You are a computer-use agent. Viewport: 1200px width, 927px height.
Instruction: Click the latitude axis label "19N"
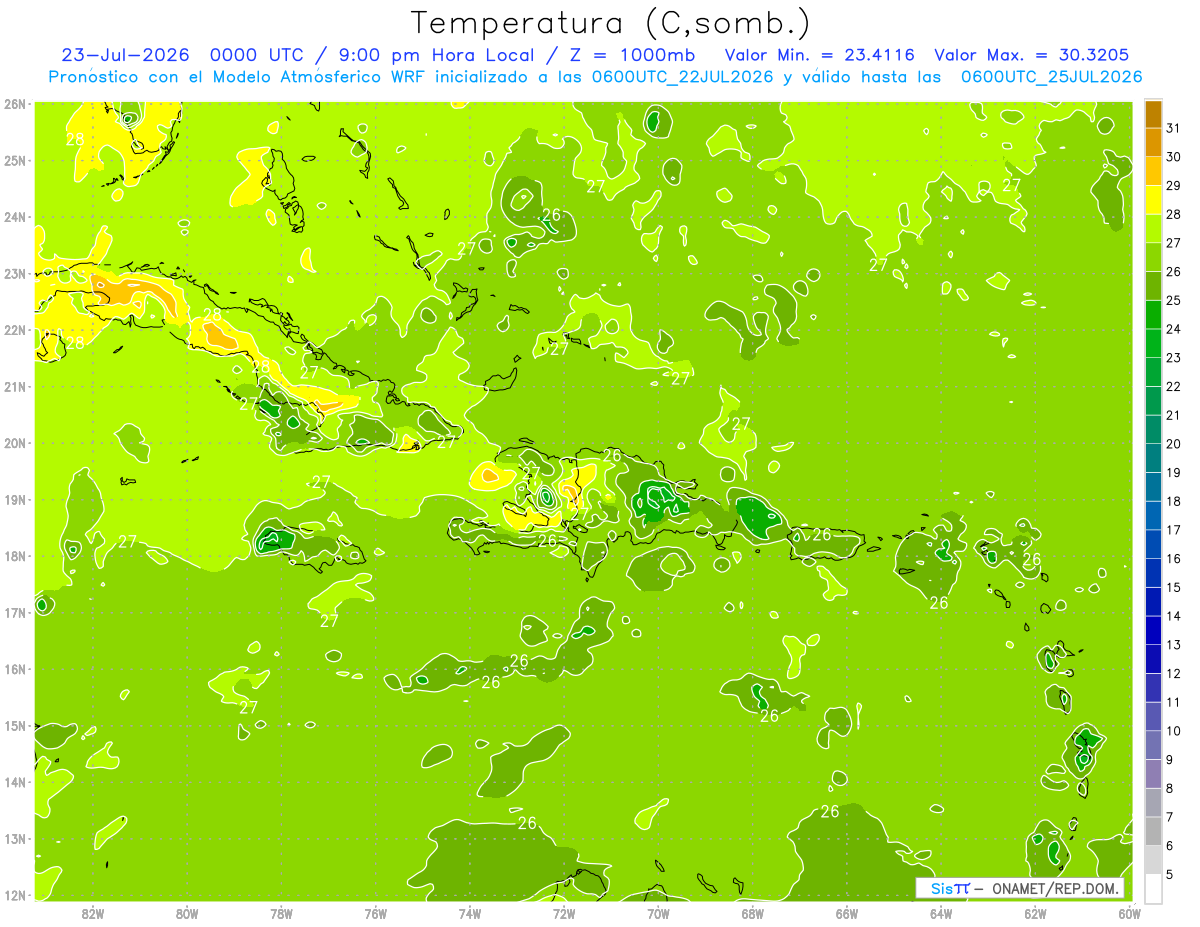coord(15,500)
